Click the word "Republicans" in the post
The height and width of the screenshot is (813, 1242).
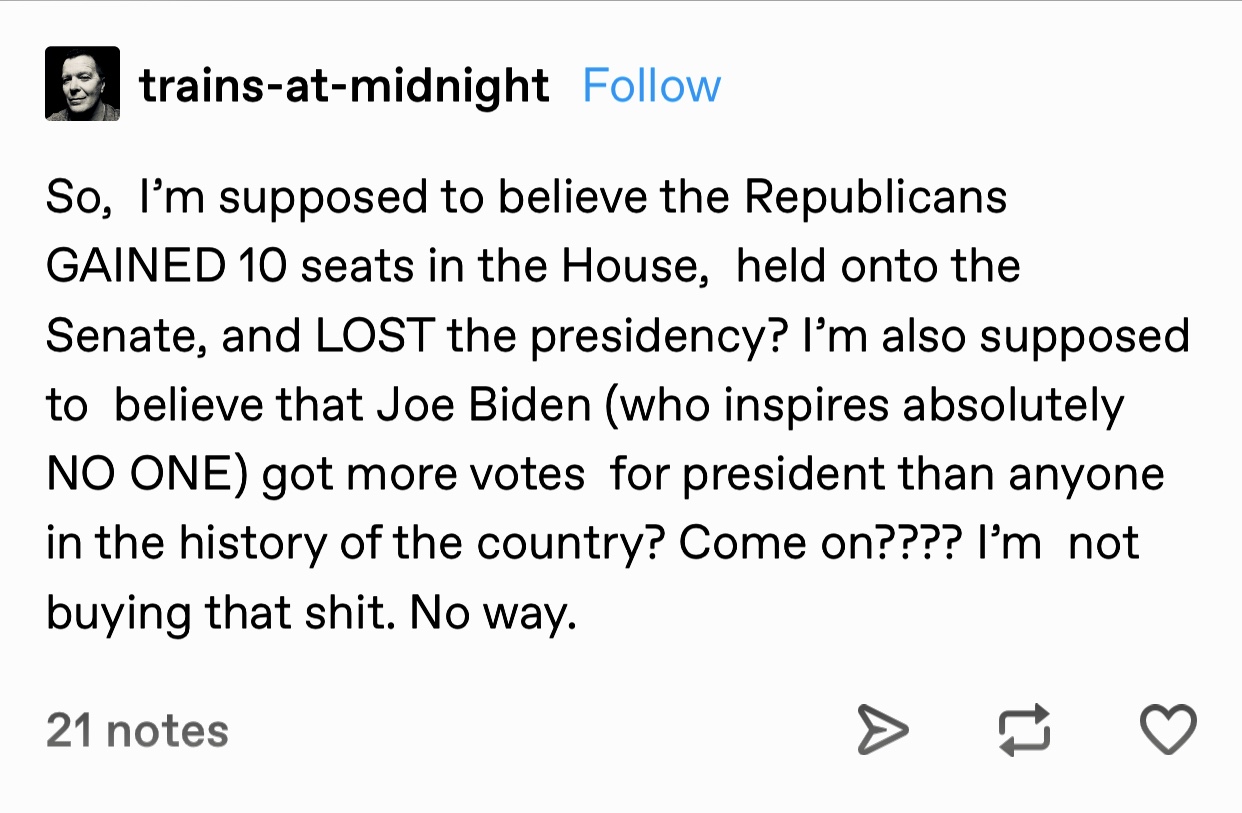coord(875,197)
